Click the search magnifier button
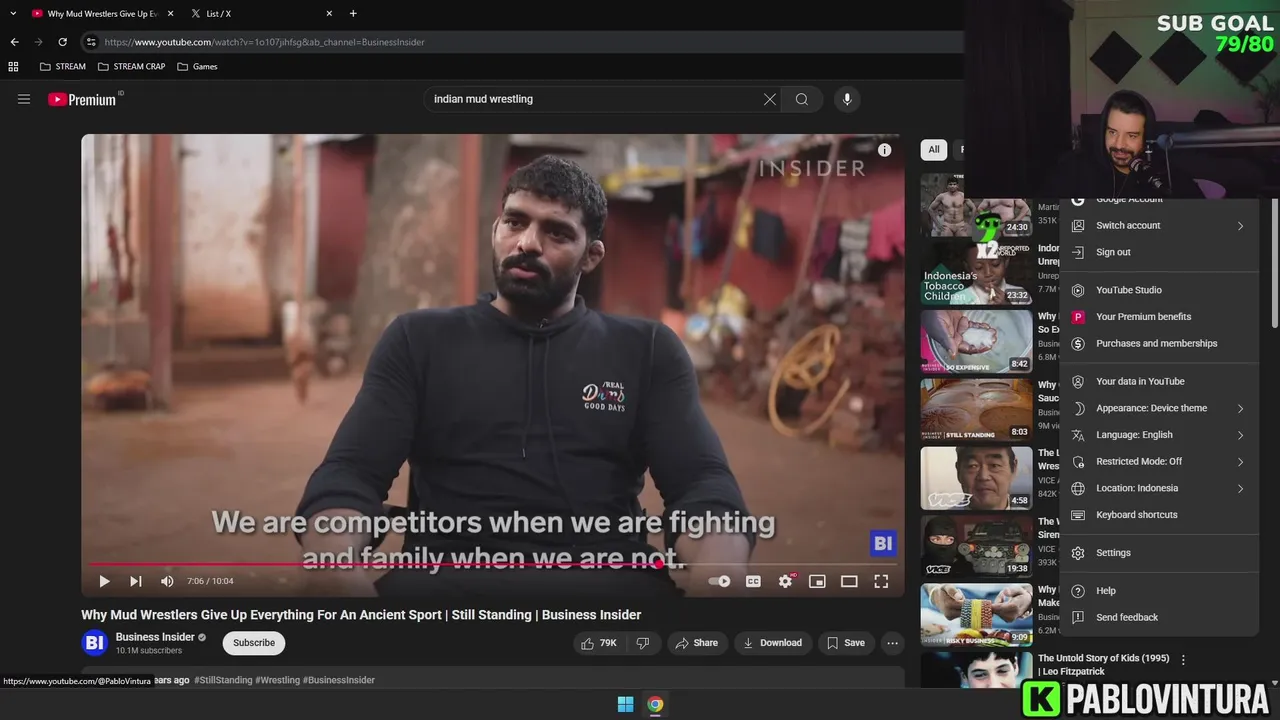 pyautogui.click(x=802, y=99)
